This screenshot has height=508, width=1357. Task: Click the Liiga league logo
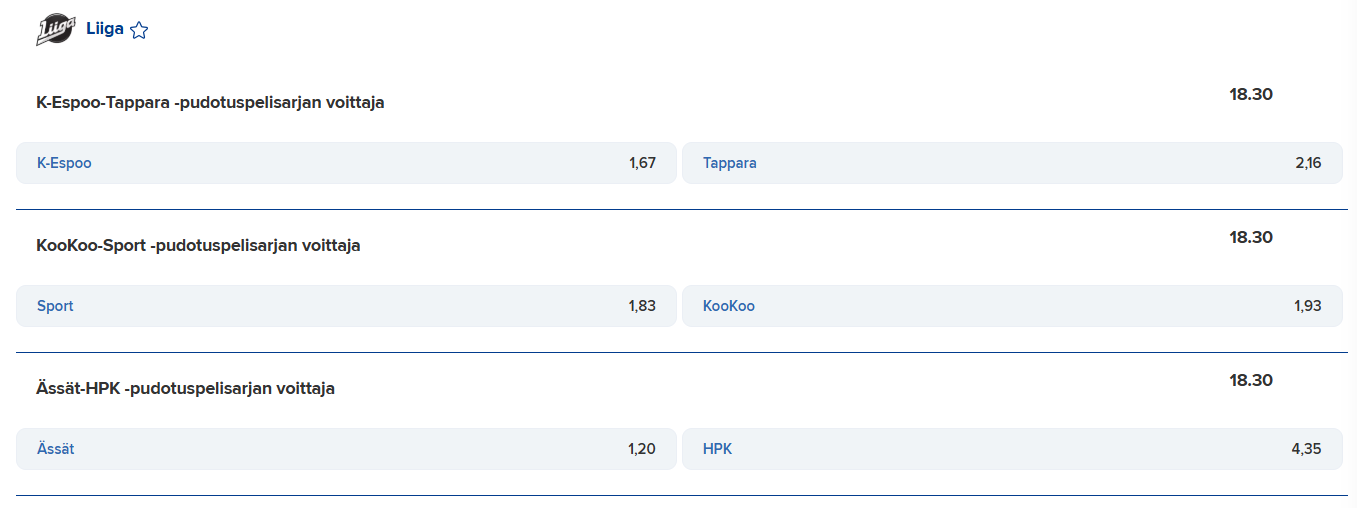(x=55, y=30)
